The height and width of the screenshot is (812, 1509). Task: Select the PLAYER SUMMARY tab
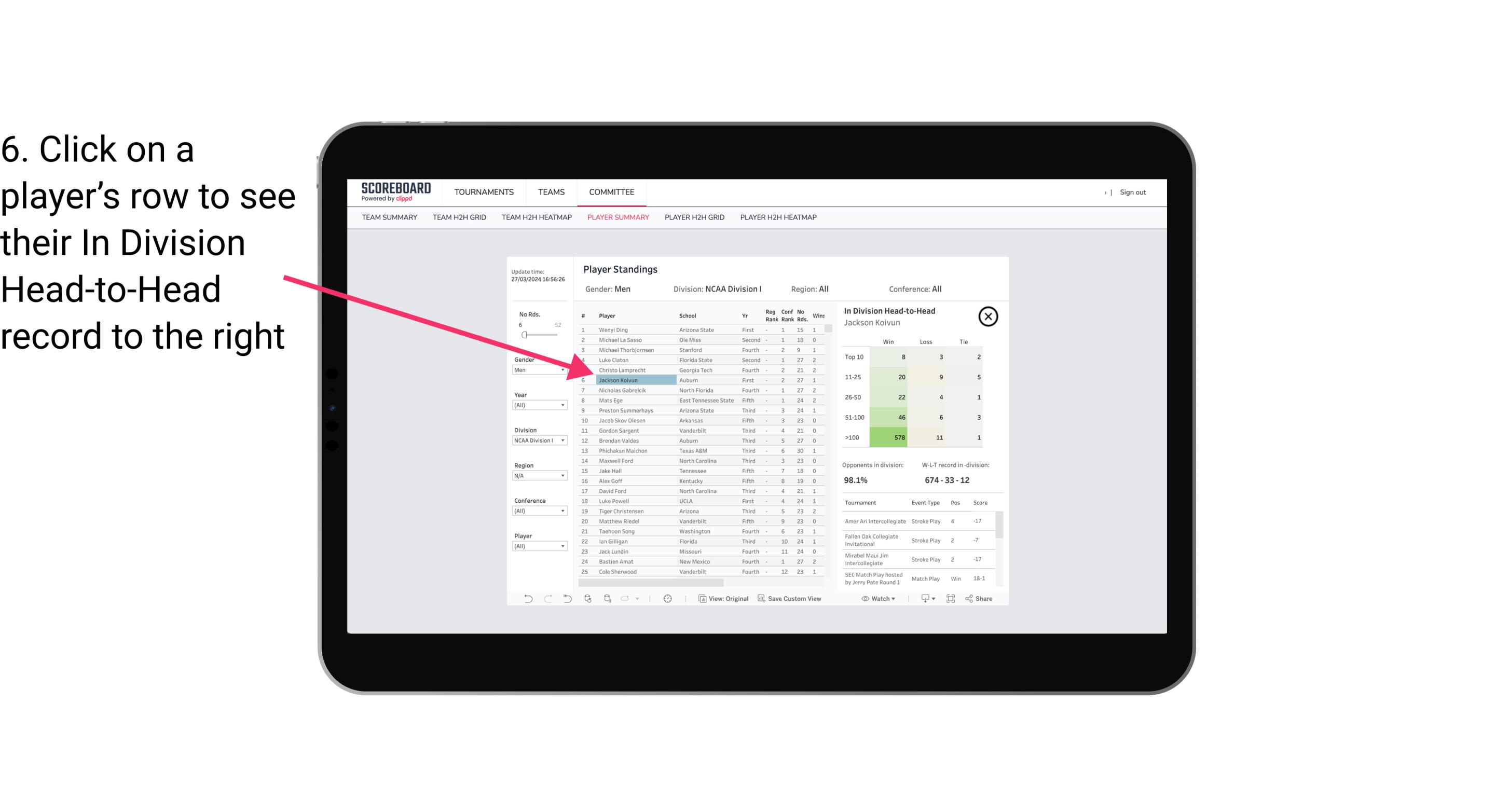tap(617, 217)
